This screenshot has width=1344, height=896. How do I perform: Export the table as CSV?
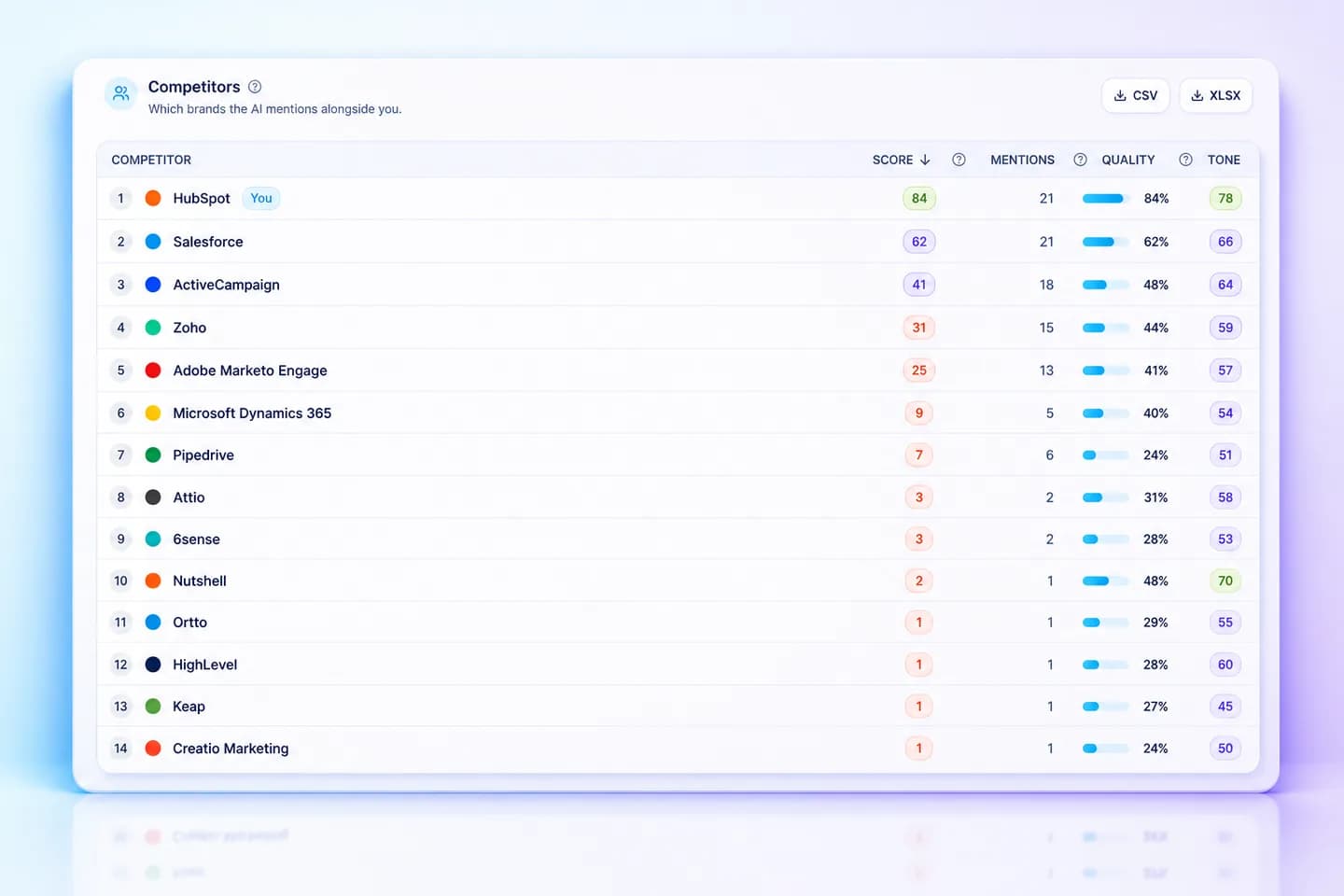click(1136, 95)
